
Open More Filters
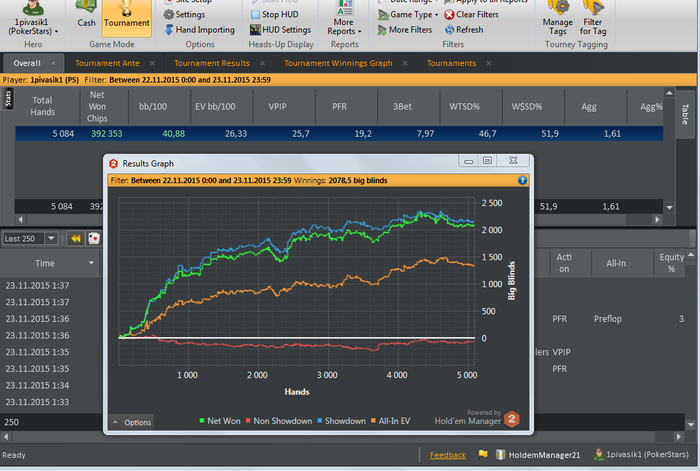click(405, 29)
